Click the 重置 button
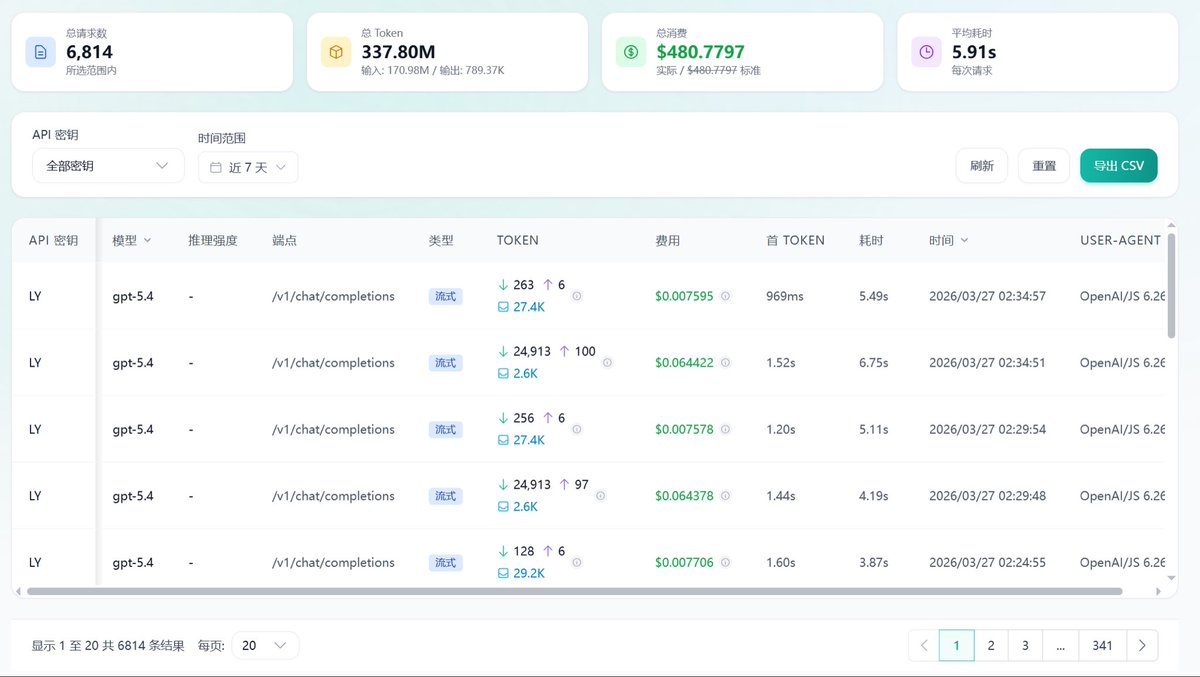This screenshot has height=677, width=1200. point(1044,166)
